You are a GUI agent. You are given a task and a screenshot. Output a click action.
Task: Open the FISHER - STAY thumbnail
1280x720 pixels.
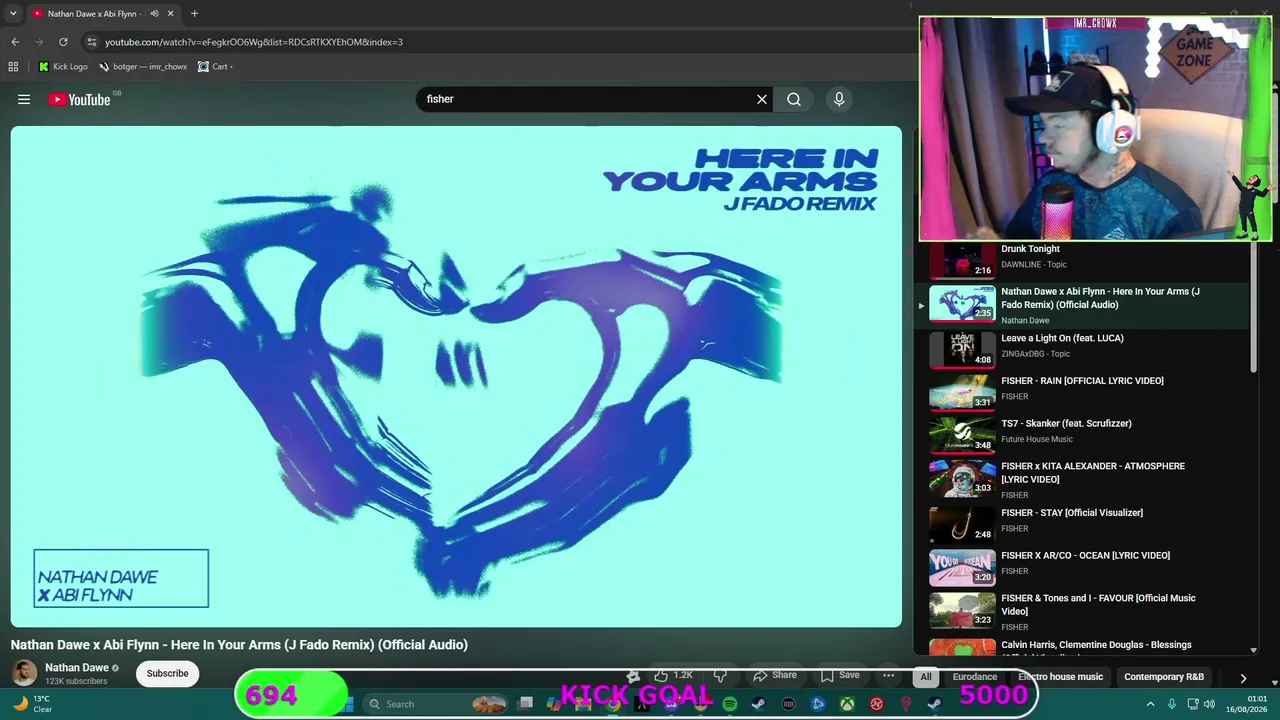coord(962,524)
